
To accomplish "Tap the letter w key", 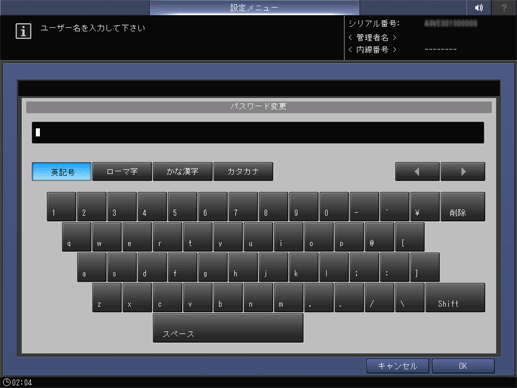I will (x=107, y=237).
